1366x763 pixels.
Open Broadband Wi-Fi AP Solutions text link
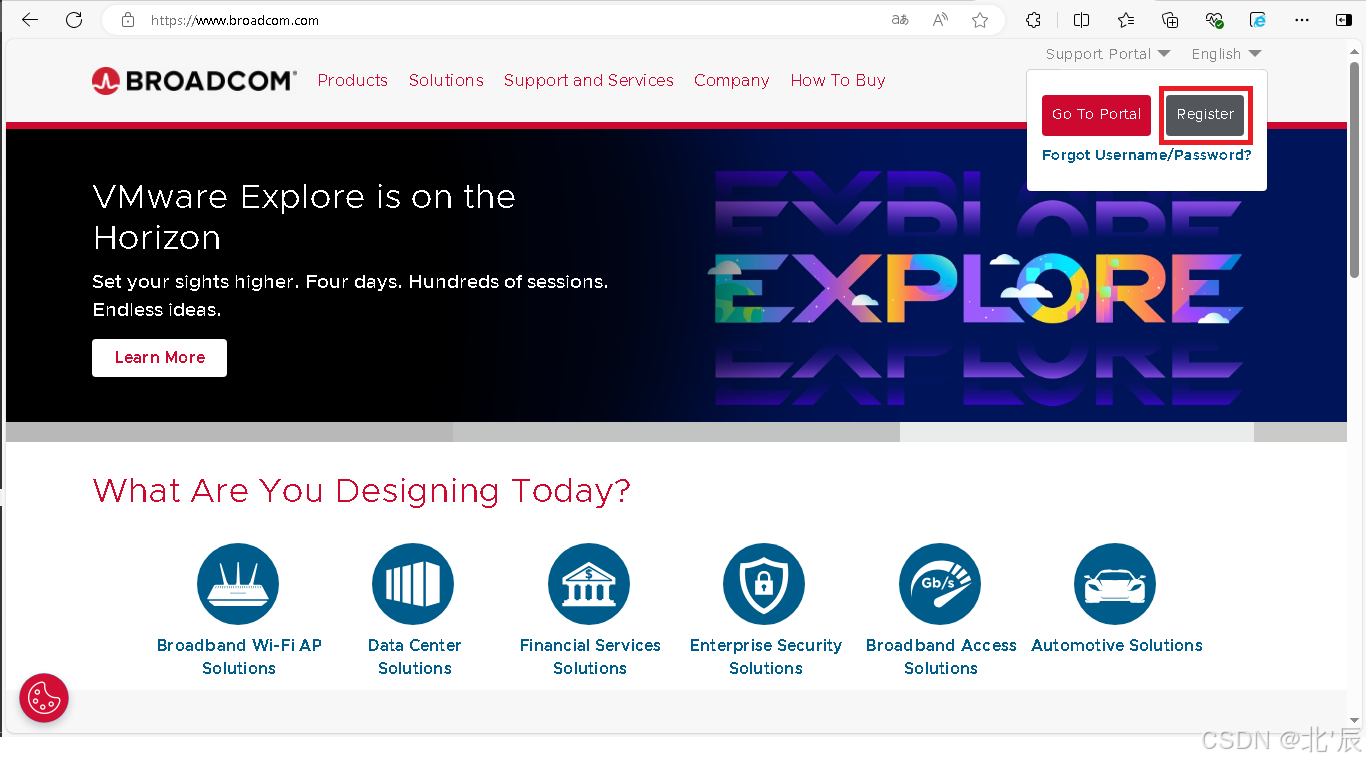coord(239,657)
